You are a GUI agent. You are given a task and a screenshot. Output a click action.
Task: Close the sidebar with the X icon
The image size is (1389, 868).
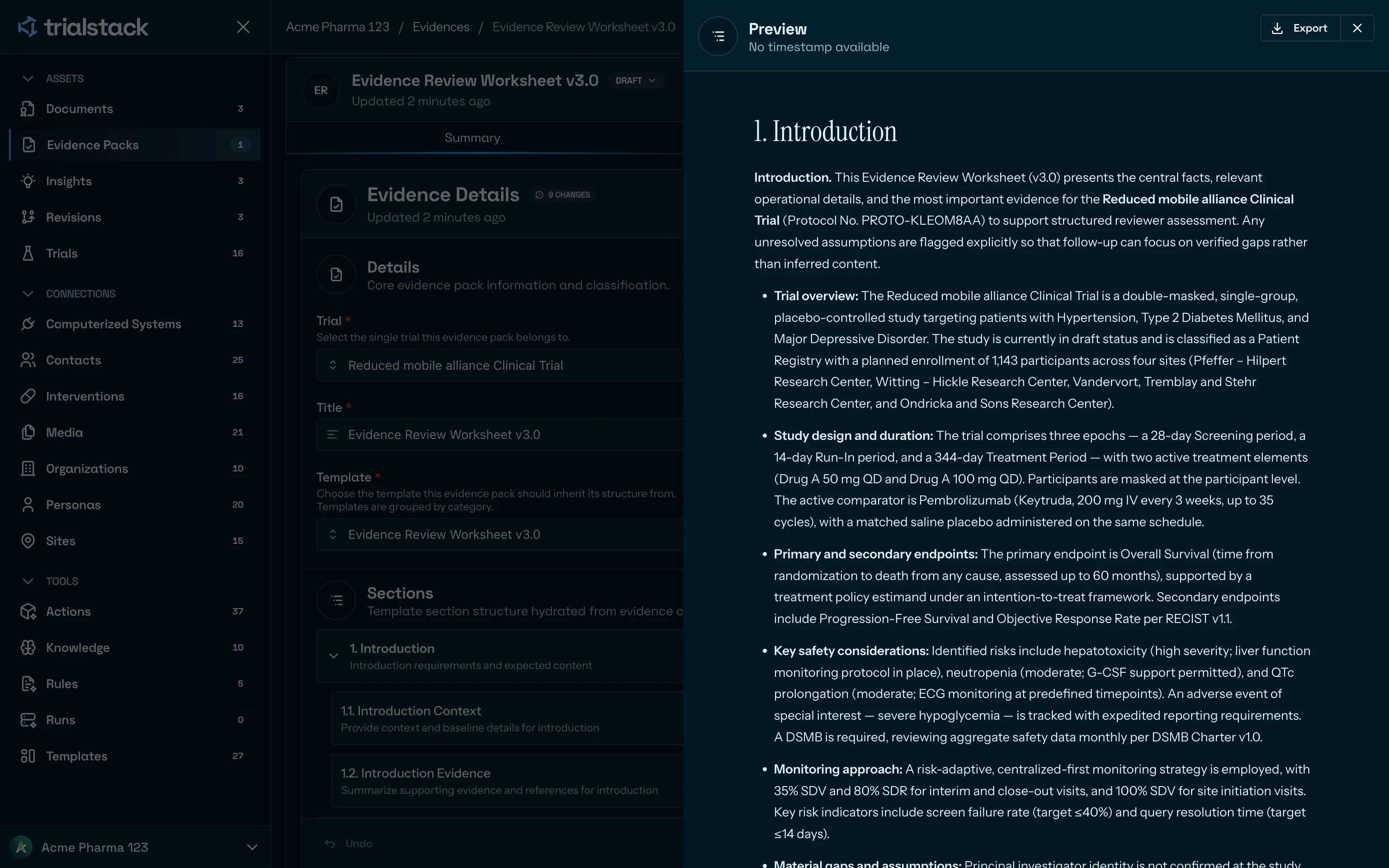point(243,27)
